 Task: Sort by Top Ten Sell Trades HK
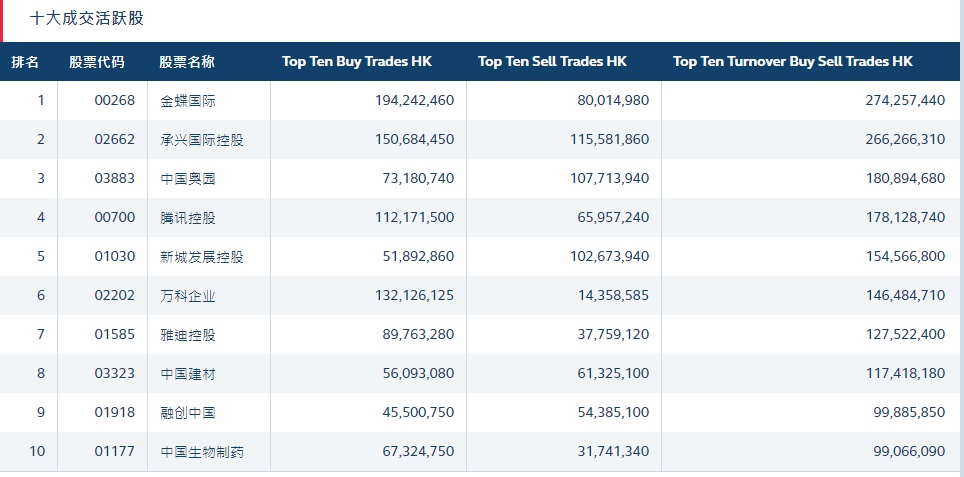coord(552,61)
